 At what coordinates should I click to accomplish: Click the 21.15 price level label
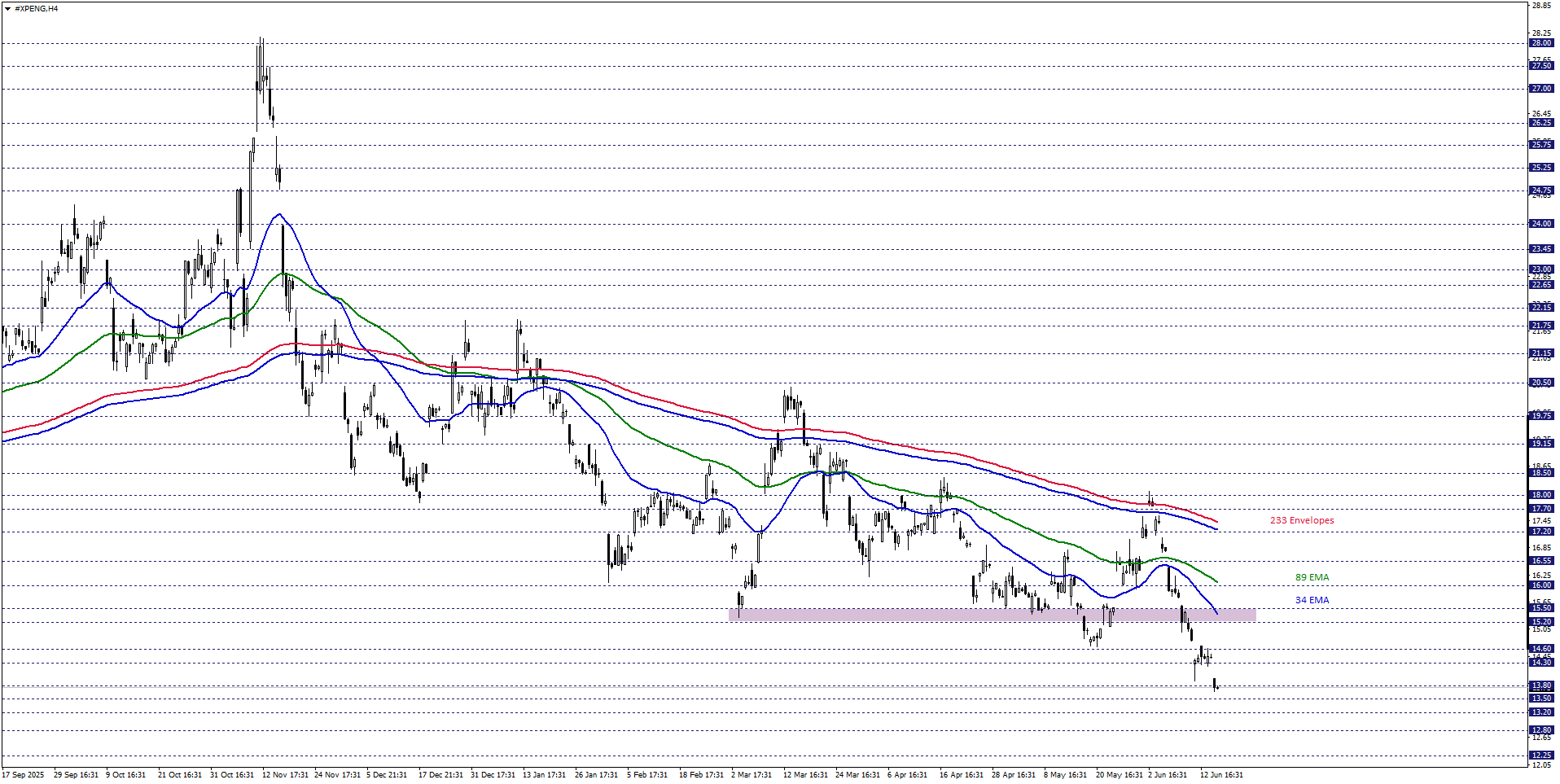coord(1541,353)
